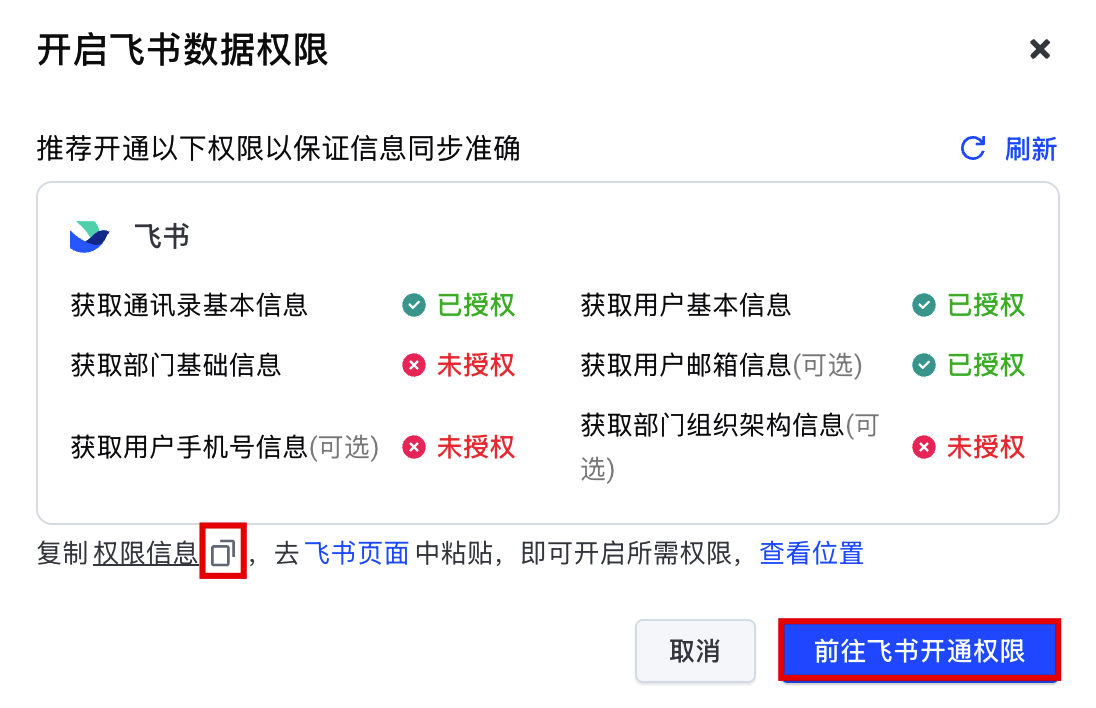Click the underlined 权限信息 text
This screenshot has width=1096, height=708.
tap(145, 554)
